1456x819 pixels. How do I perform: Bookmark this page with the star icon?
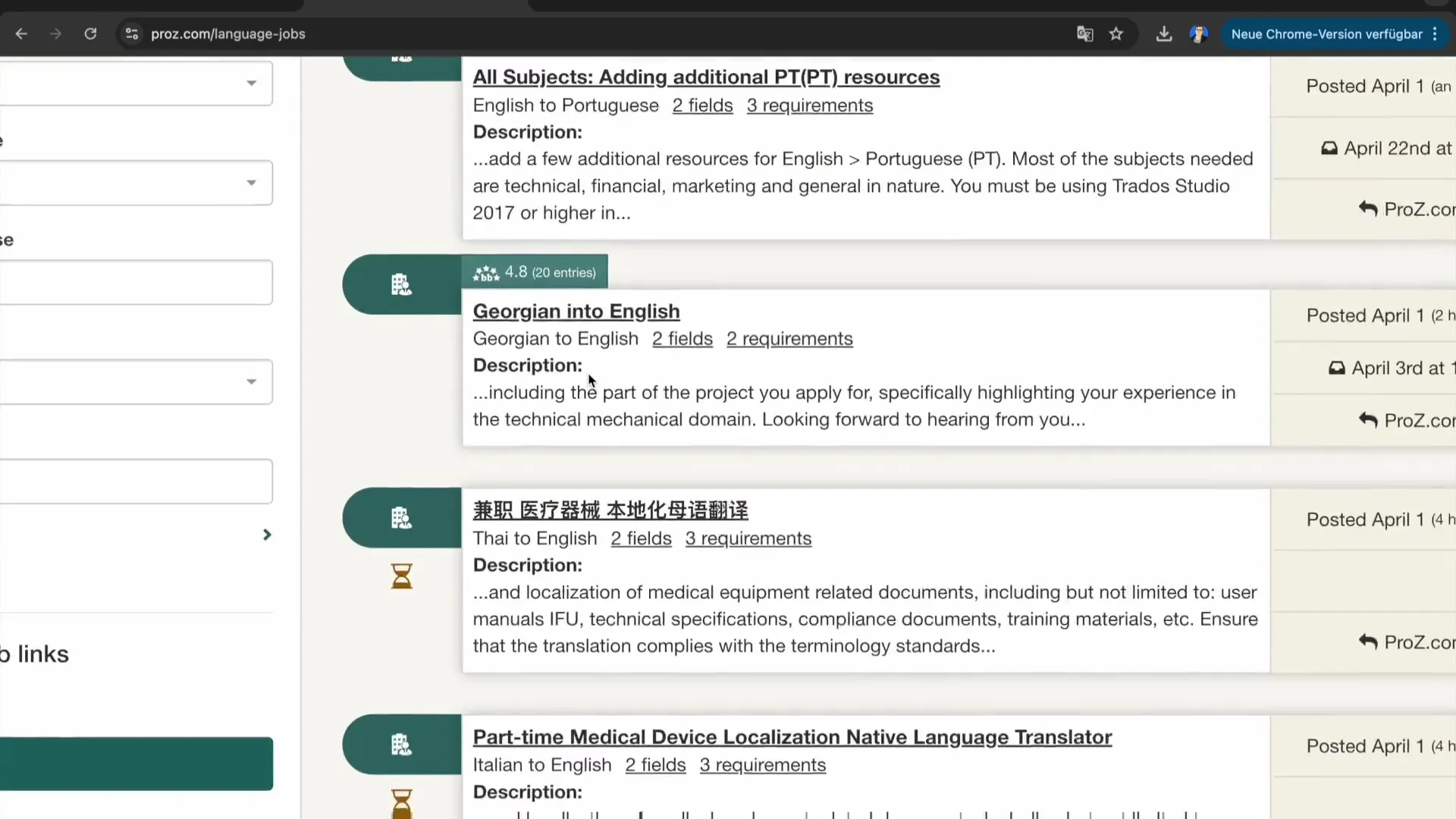[x=1116, y=34]
